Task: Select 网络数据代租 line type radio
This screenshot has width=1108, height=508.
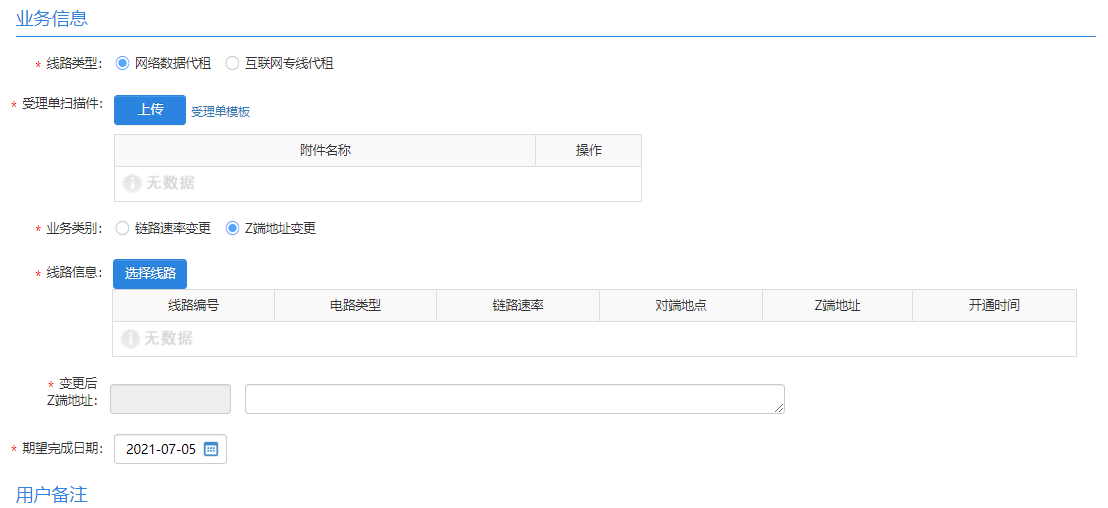Action: 122,64
